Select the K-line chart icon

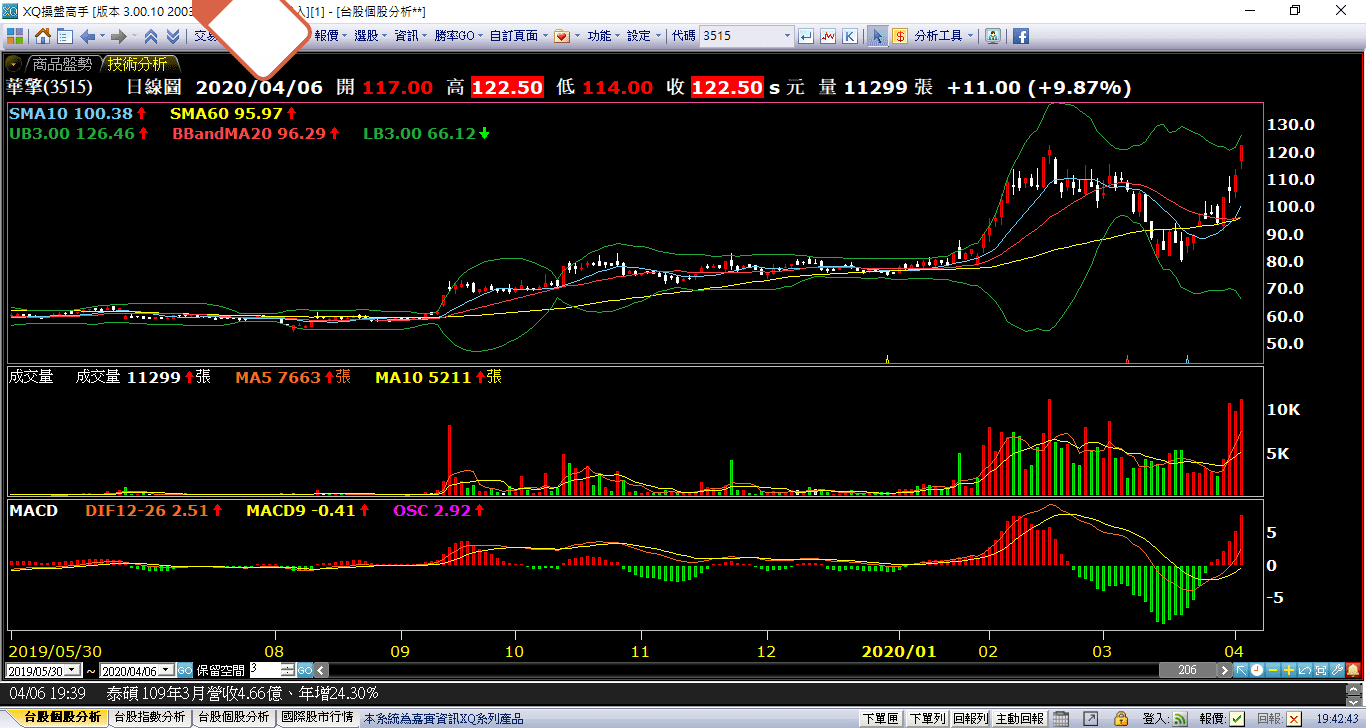pos(849,36)
